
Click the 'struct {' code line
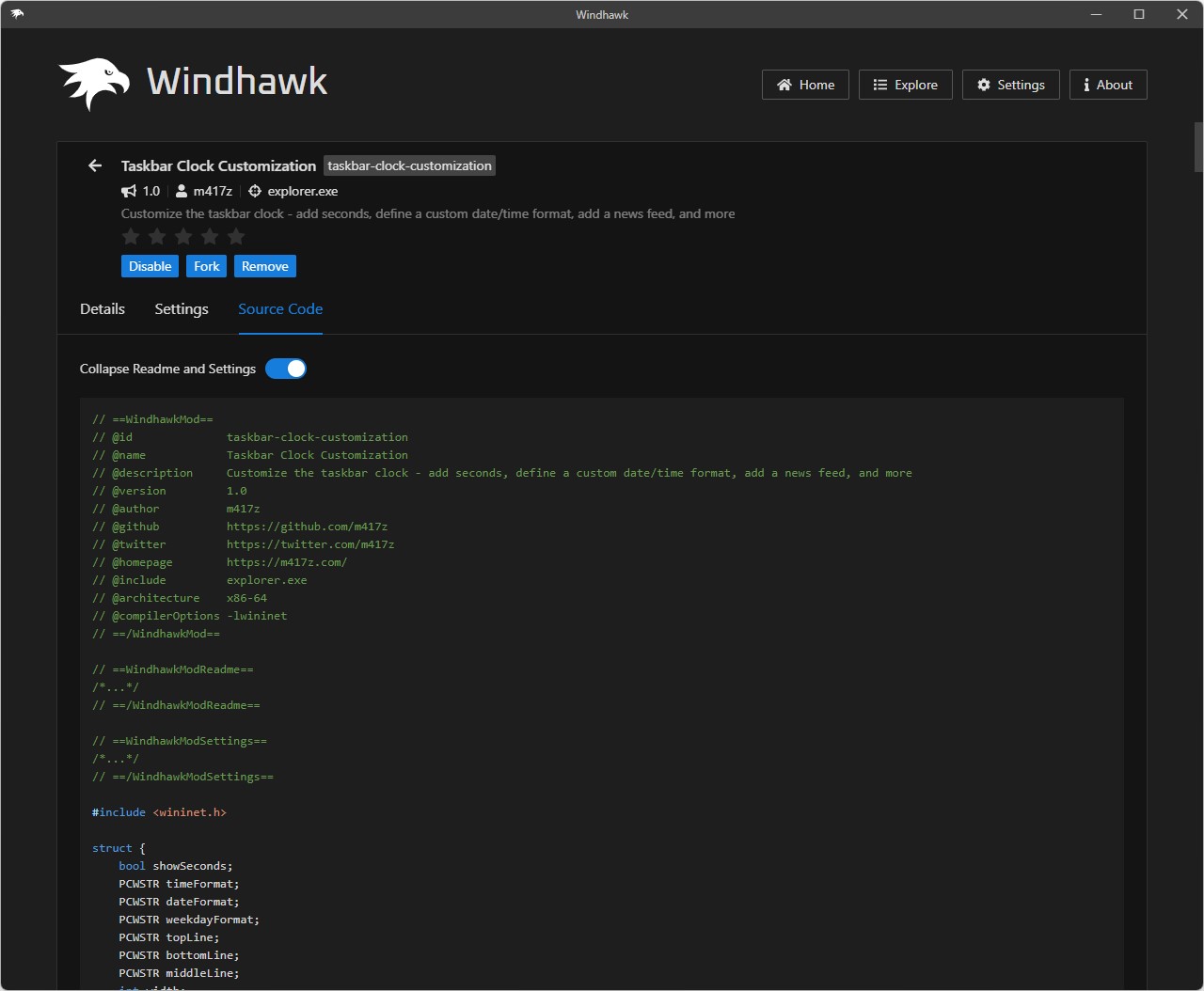(x=119, y=848)
